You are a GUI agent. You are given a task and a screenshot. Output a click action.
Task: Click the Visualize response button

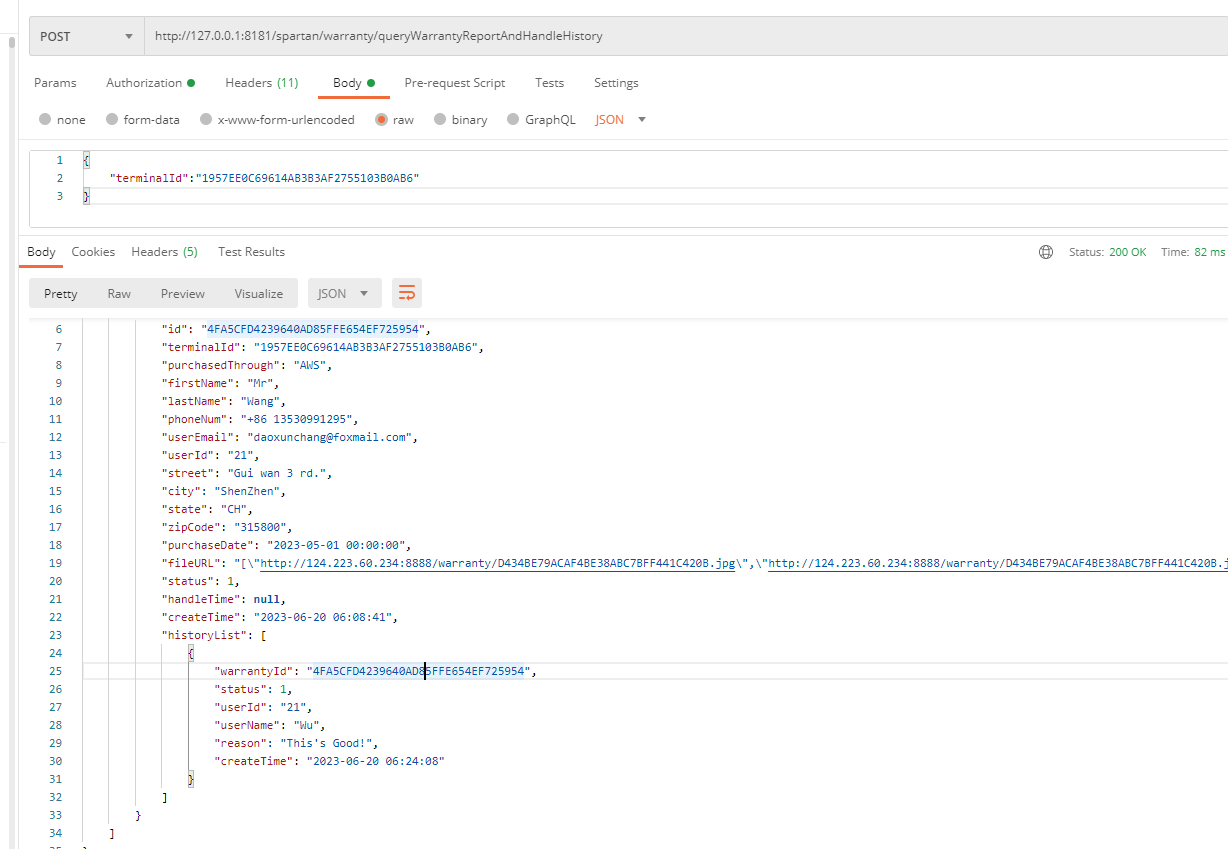[x=259, y=293]
